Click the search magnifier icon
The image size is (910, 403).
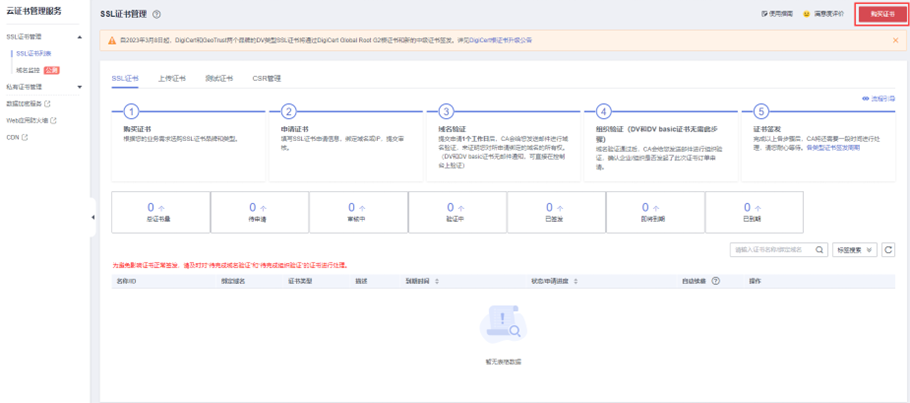[x=819, y=250]
